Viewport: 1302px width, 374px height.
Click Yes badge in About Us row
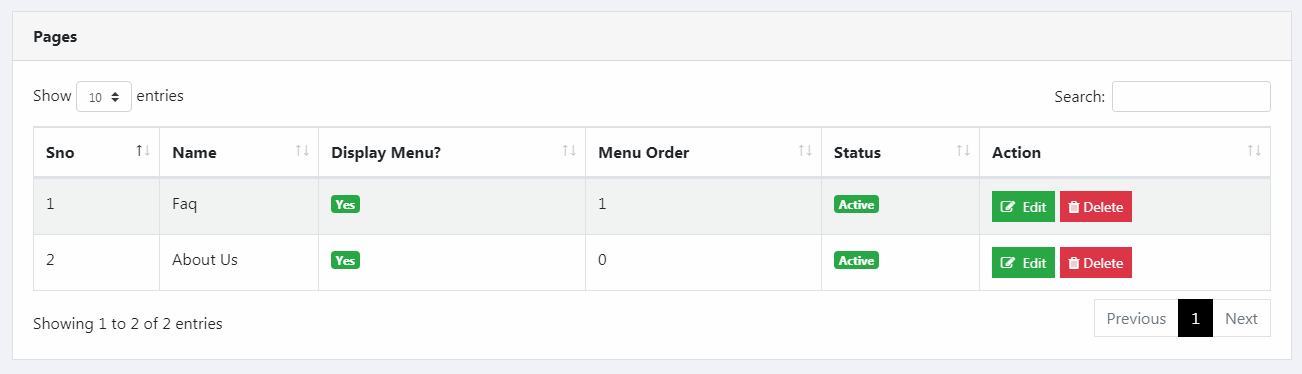(x=345, y=260)
